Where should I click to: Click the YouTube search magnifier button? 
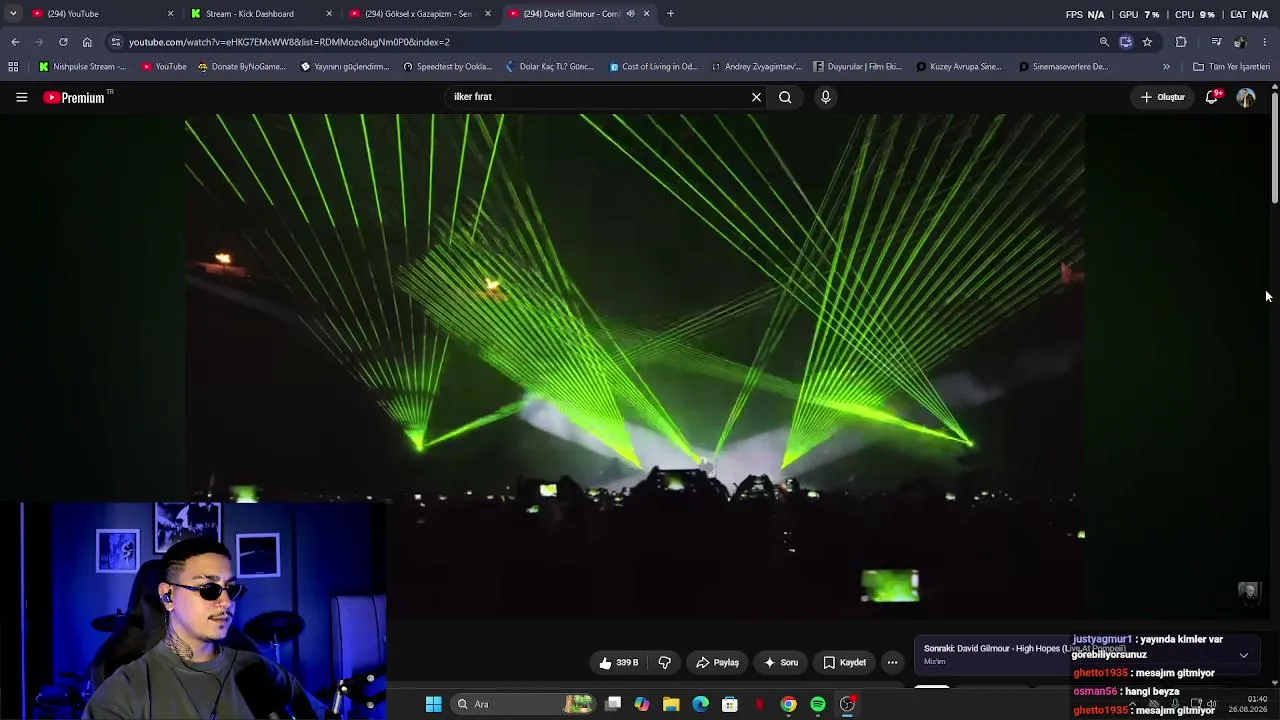[785, 97]
